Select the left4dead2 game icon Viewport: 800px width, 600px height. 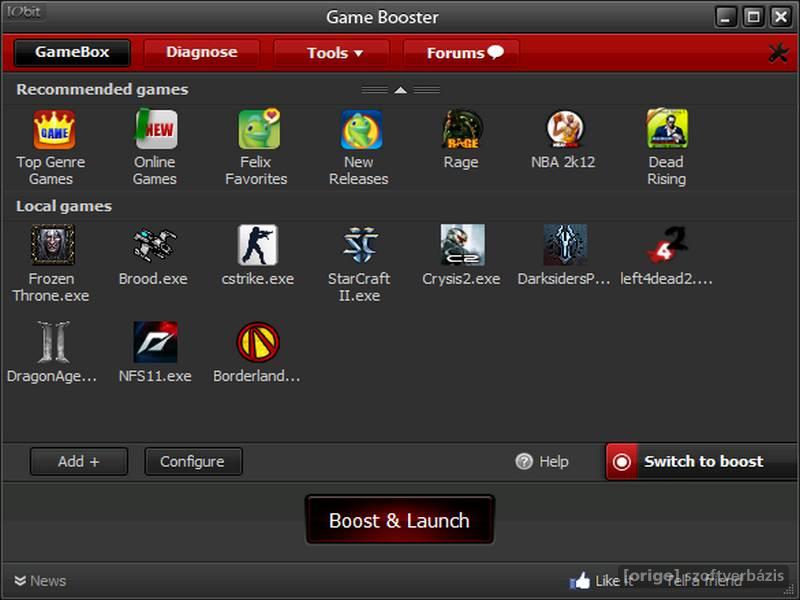click(x=667, y=245)
